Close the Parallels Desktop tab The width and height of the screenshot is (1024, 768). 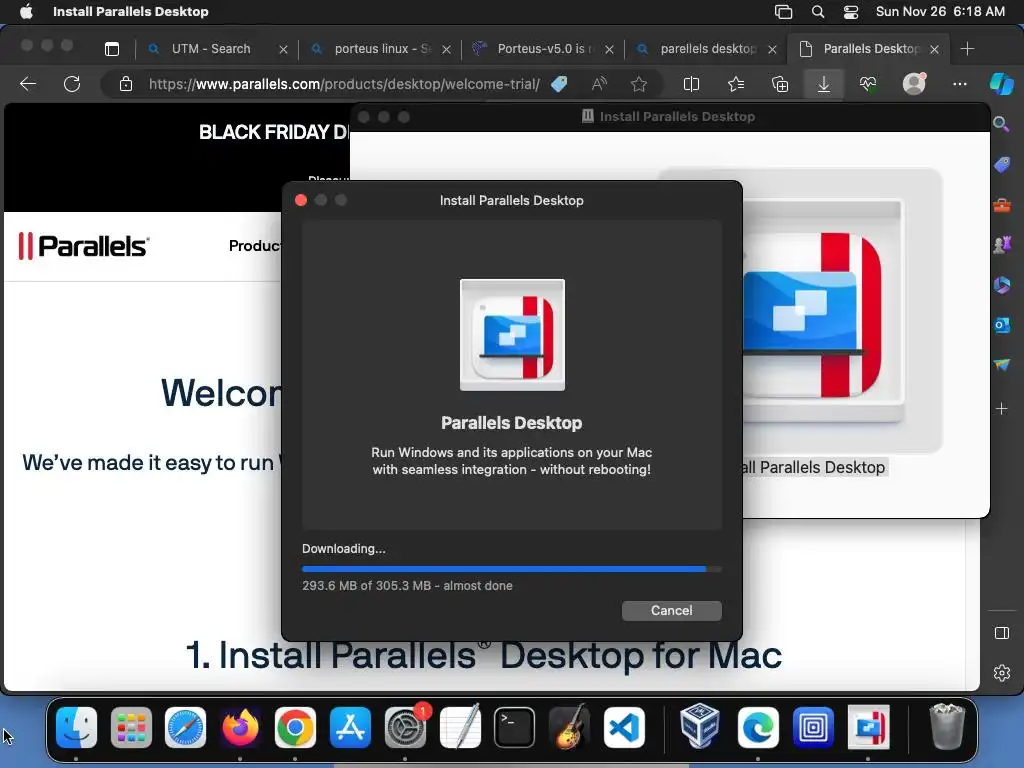[935, 49]
